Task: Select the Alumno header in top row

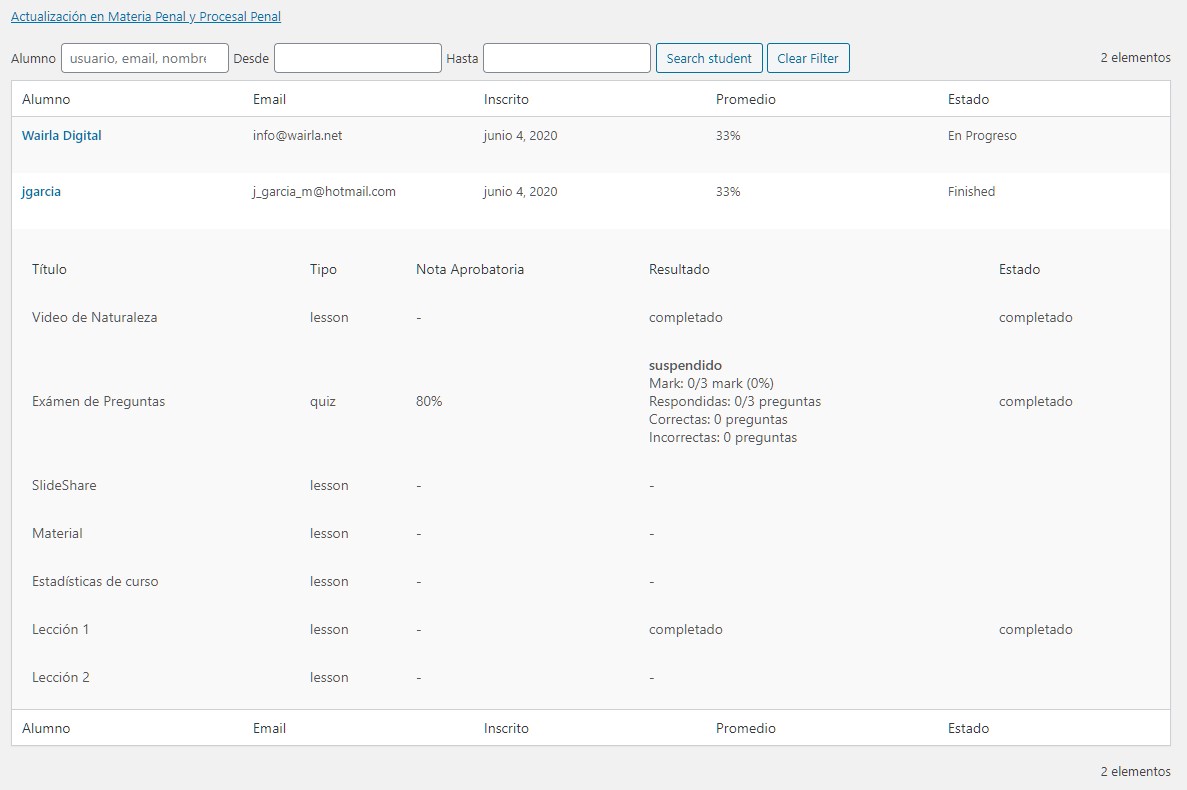Action: coord(46,99)
